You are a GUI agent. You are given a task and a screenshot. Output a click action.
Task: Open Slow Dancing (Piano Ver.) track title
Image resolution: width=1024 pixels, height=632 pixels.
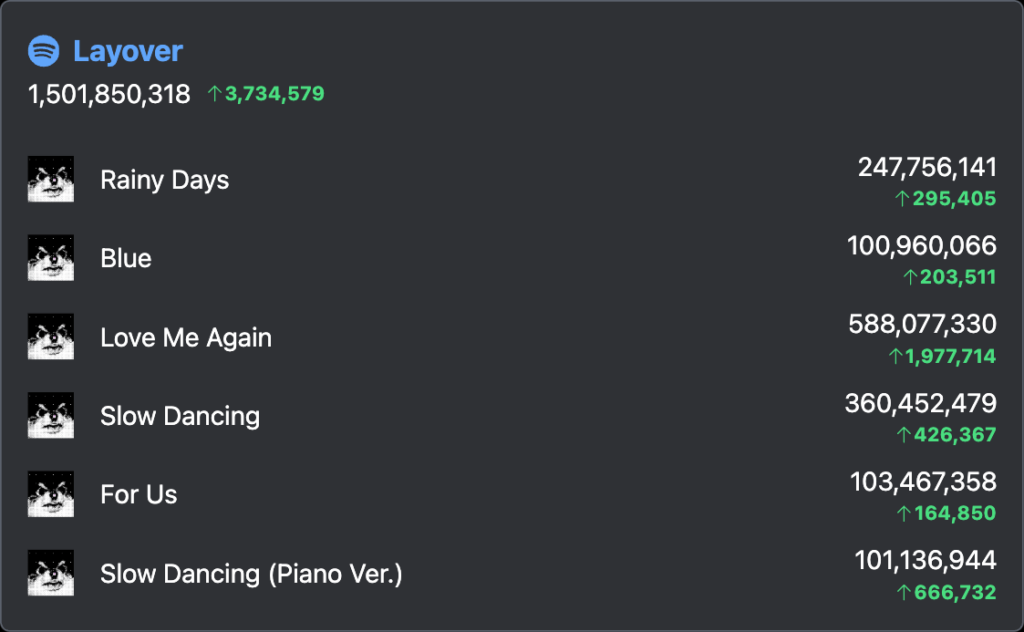pyautogui.click(x=251, y=574)
